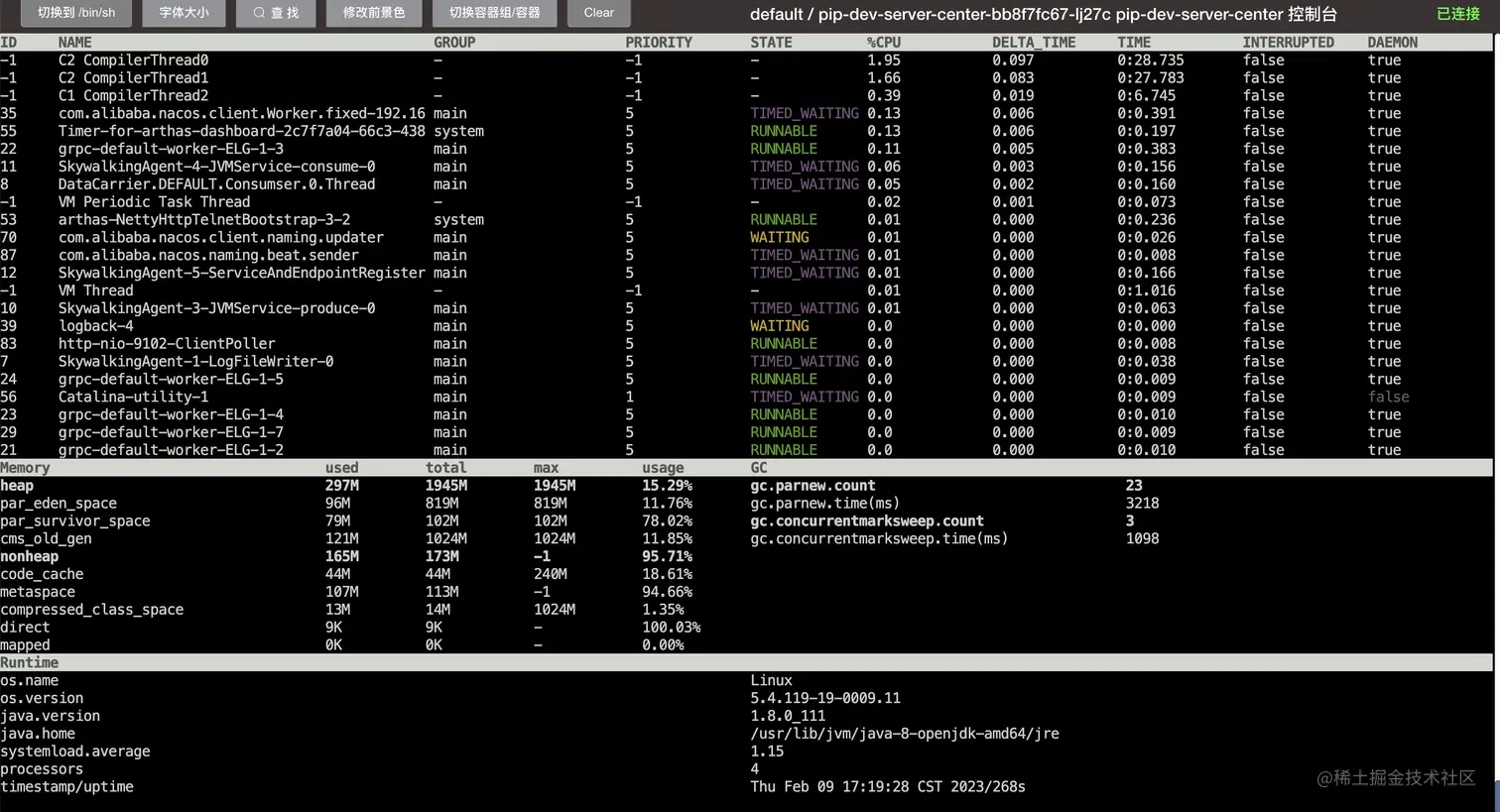Screen dimensions: 1500x812
Task: Open the 字体大小 font size option
Action: 184,13
